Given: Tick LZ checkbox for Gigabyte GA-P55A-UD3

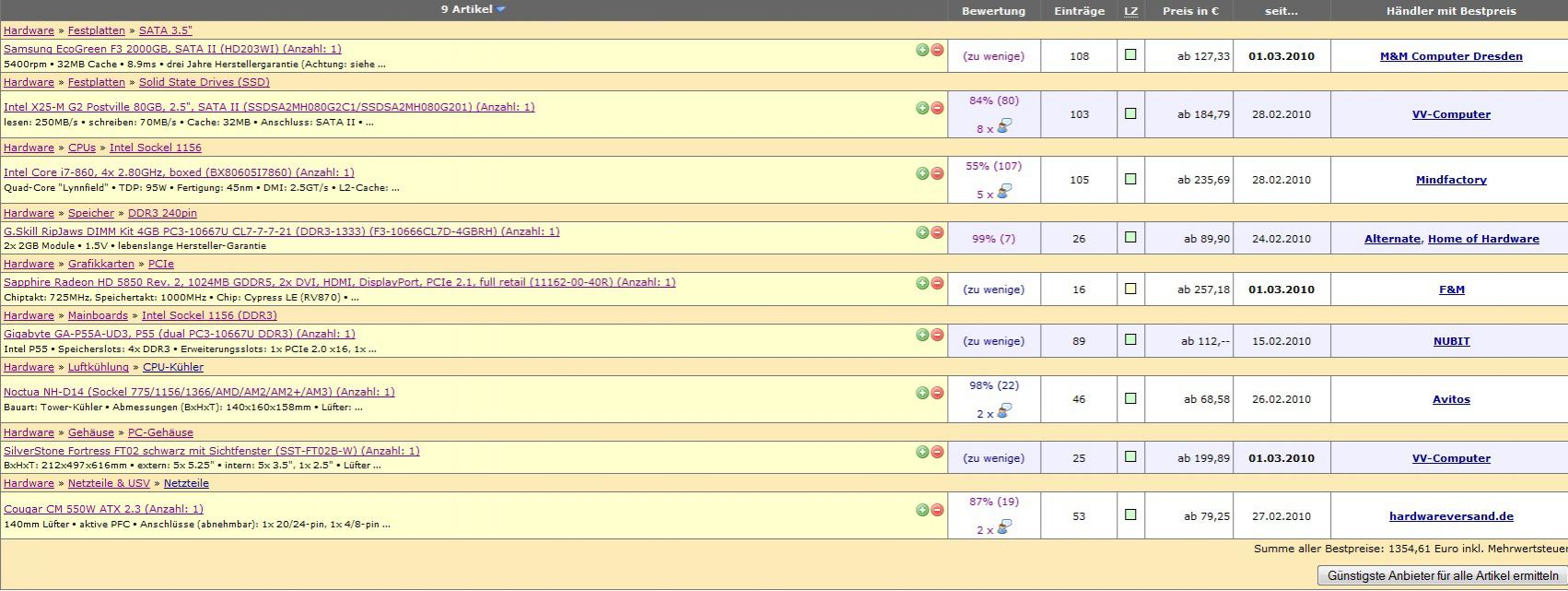Looking at the screenshot, I should pyautogui.click(x=1130, y=340).
